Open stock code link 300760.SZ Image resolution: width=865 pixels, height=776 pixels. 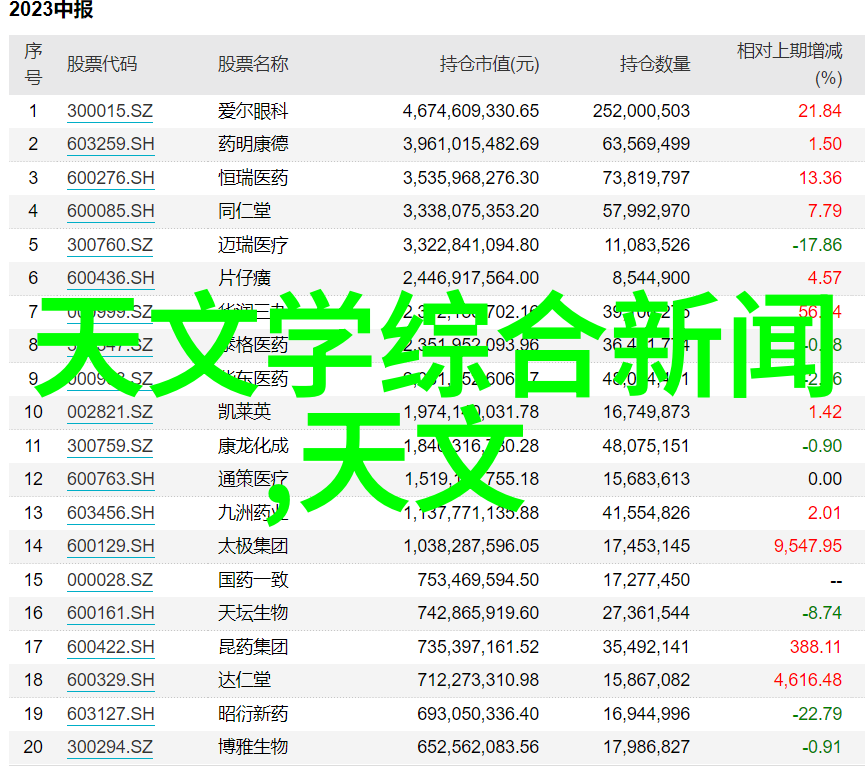click(x=110, y=245)
